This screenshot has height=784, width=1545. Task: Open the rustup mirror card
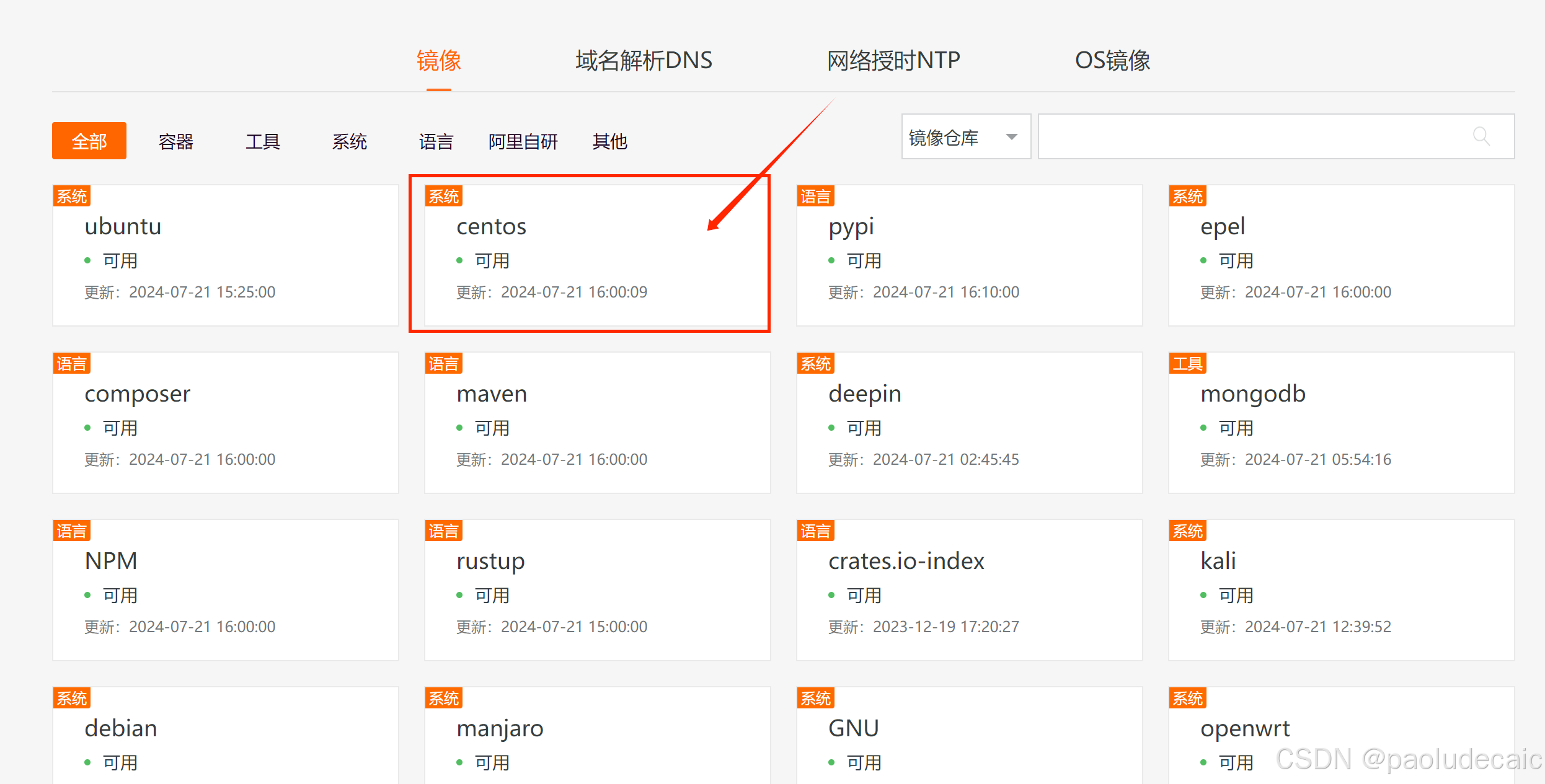(598, 590)
